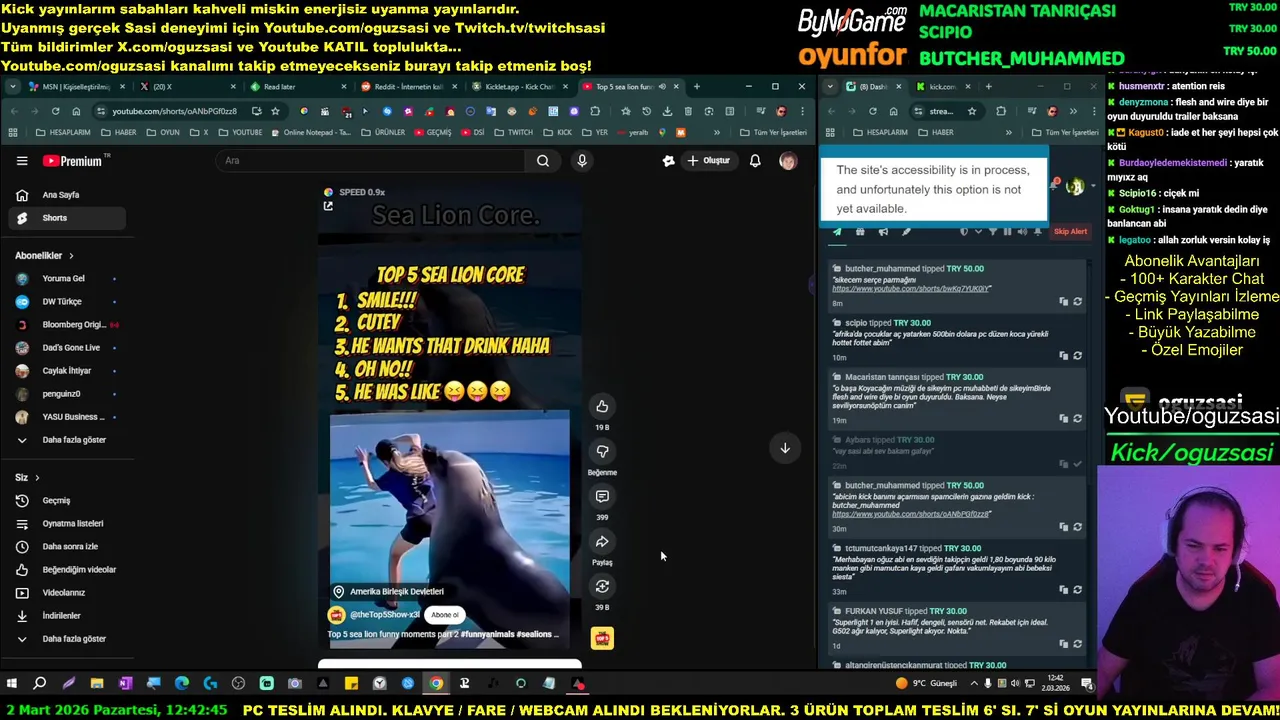
Task: Open Windows taskbar search
Action: pyautogui.click(x=40, y=684)
